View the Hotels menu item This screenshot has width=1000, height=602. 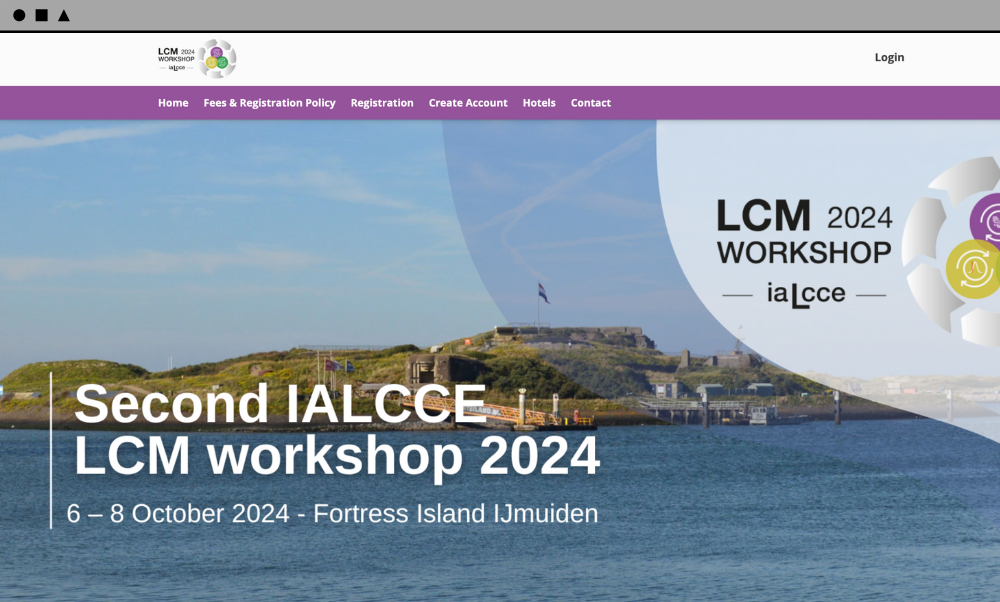tap(539, 103)
